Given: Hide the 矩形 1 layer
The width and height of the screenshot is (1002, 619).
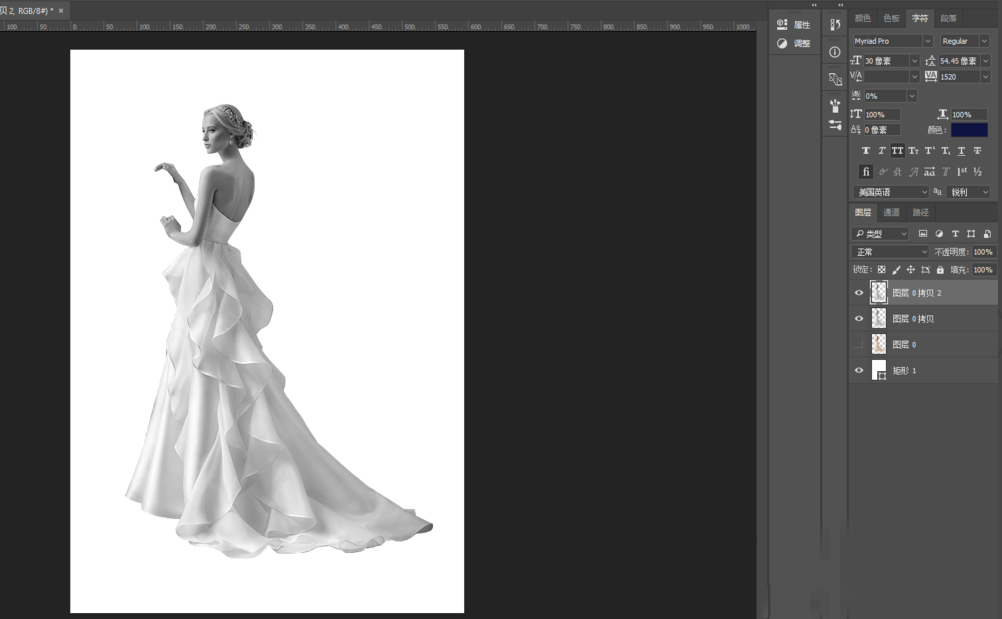Looking at the screenshot, I should point(858,370).
